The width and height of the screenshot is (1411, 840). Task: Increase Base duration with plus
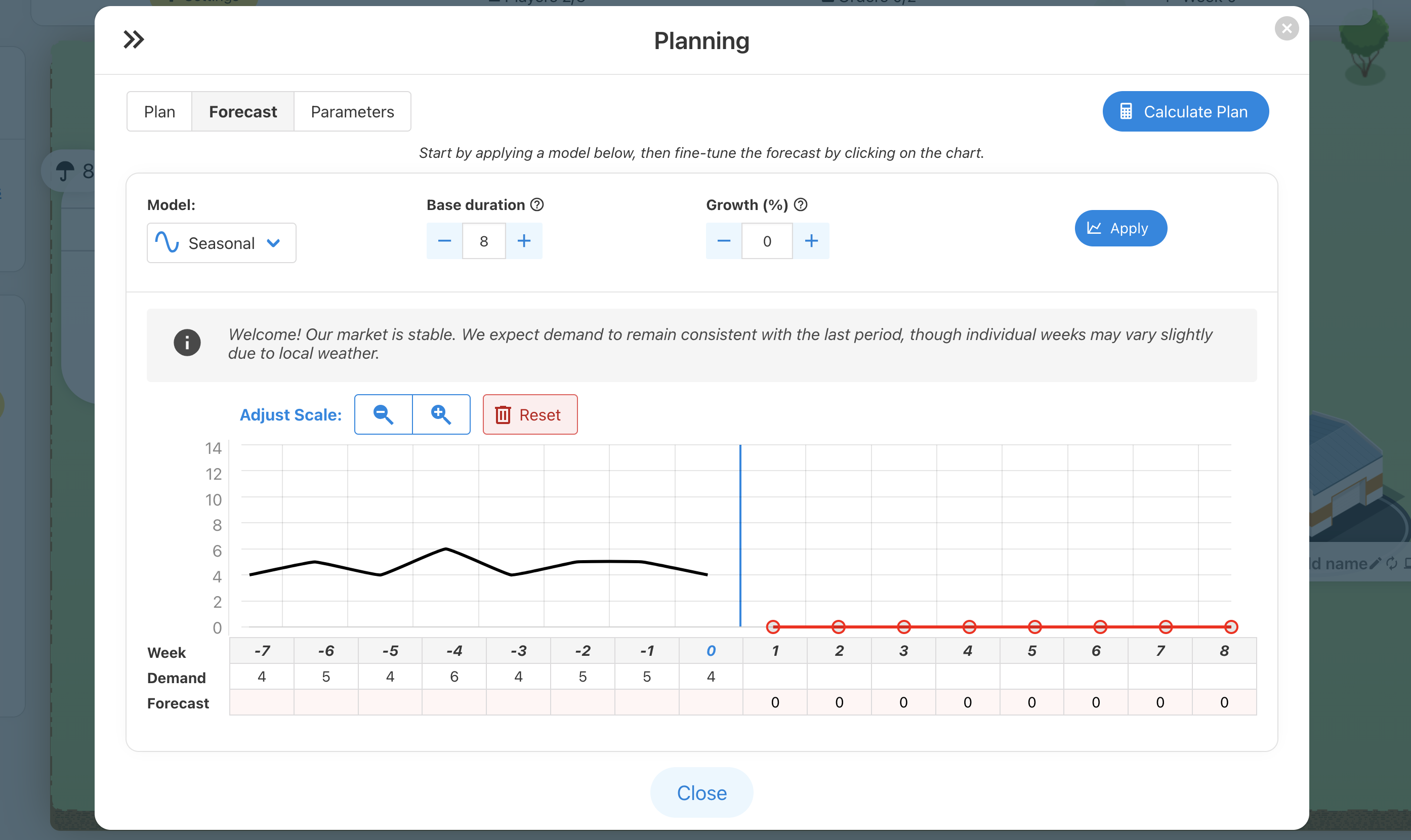(524, 241)
